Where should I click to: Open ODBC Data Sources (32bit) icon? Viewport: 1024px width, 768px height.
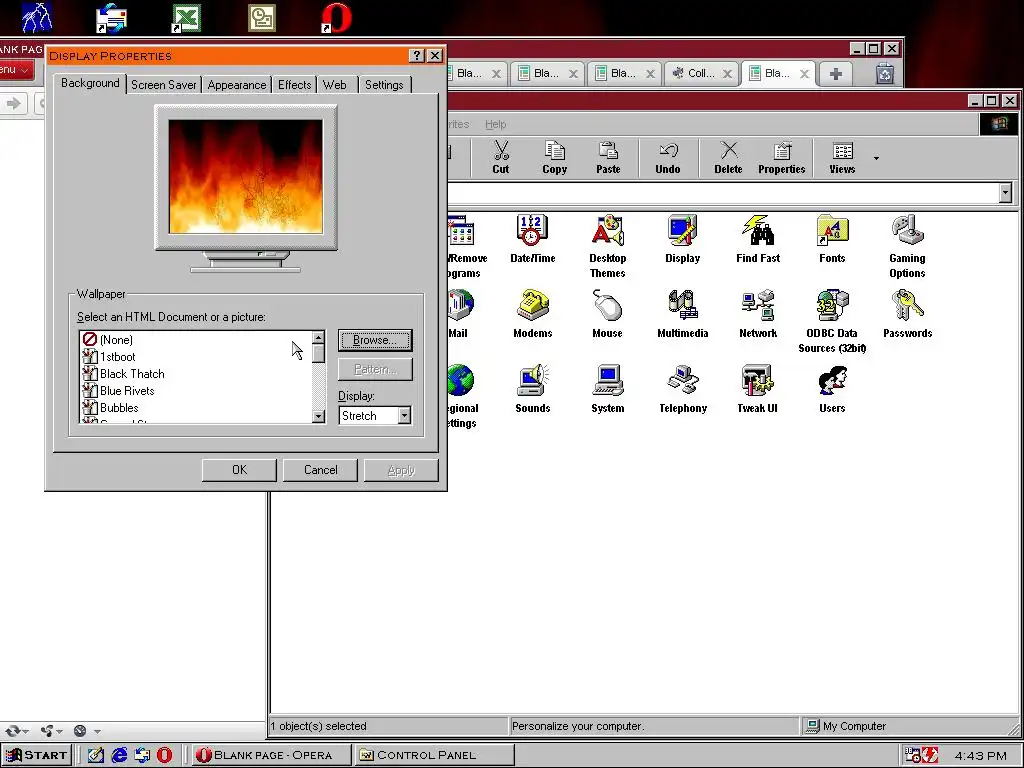point(832,321)
